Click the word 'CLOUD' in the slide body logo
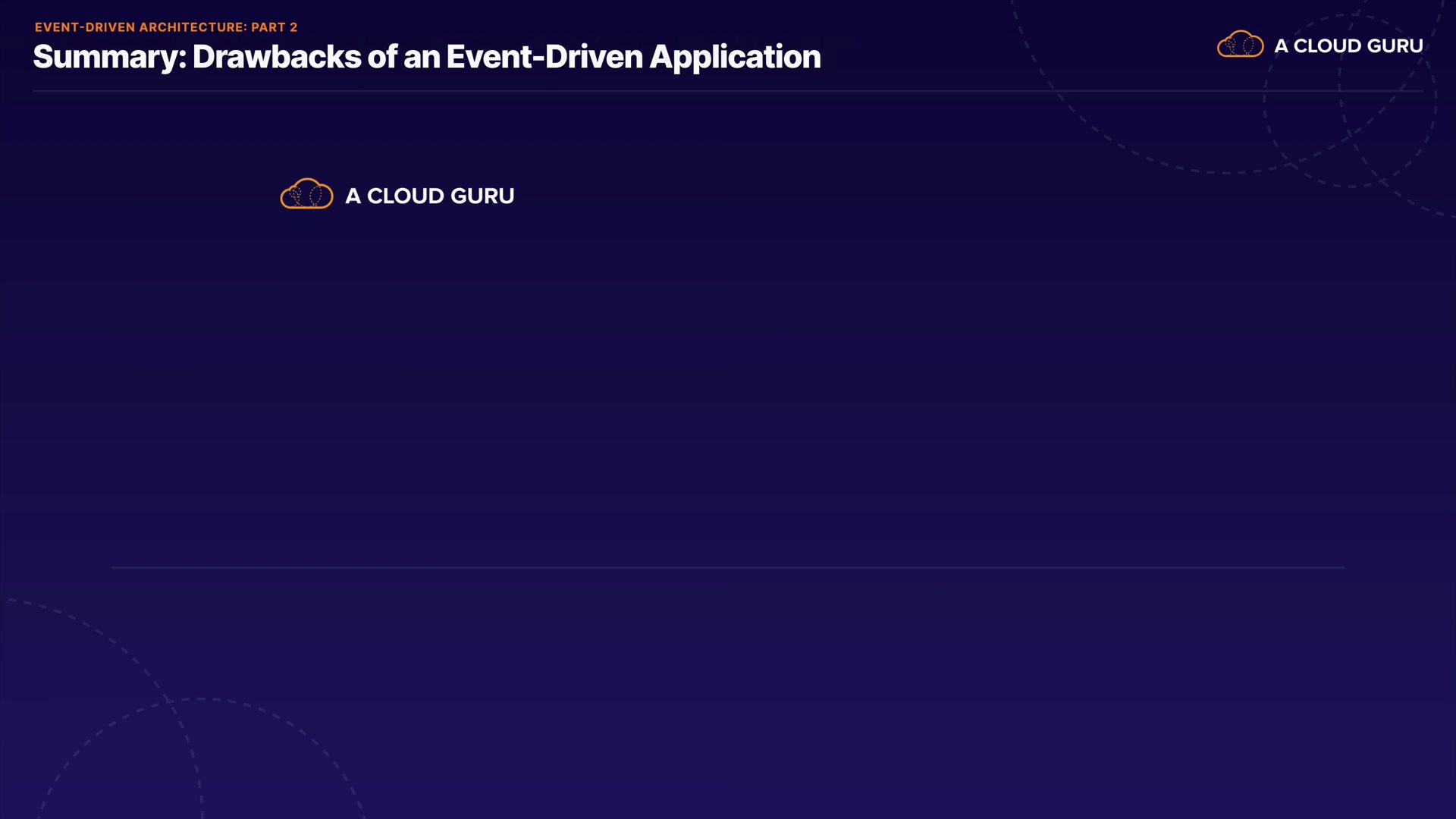This screenshot has height=819, width=1456. coord(405,196)
